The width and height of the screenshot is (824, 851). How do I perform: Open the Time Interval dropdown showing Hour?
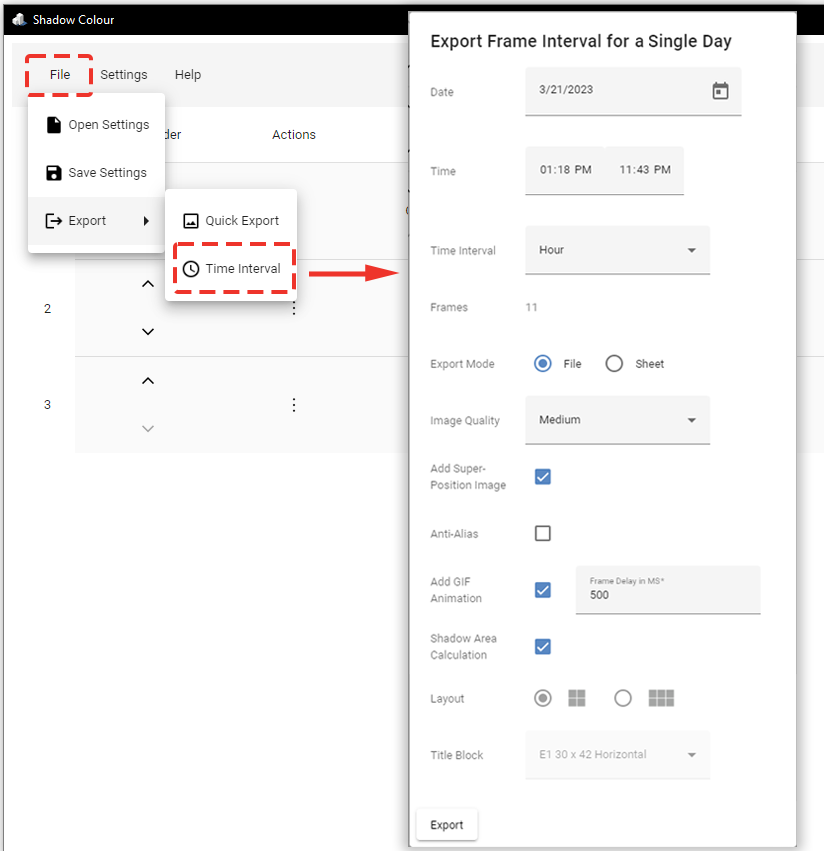coord(617,250)
